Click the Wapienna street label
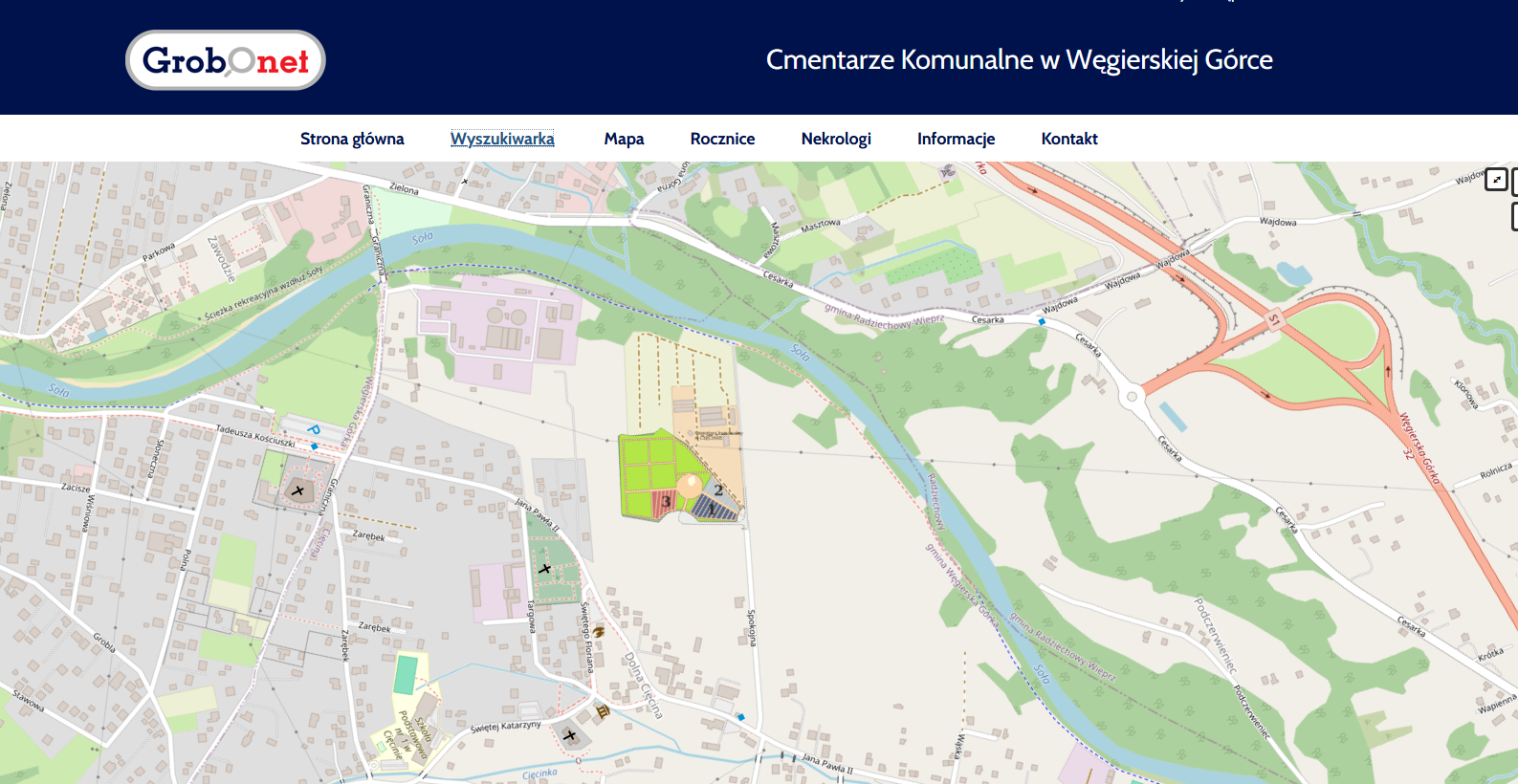This screenshot has width=1518, height=784. [x=1497, y=704]
